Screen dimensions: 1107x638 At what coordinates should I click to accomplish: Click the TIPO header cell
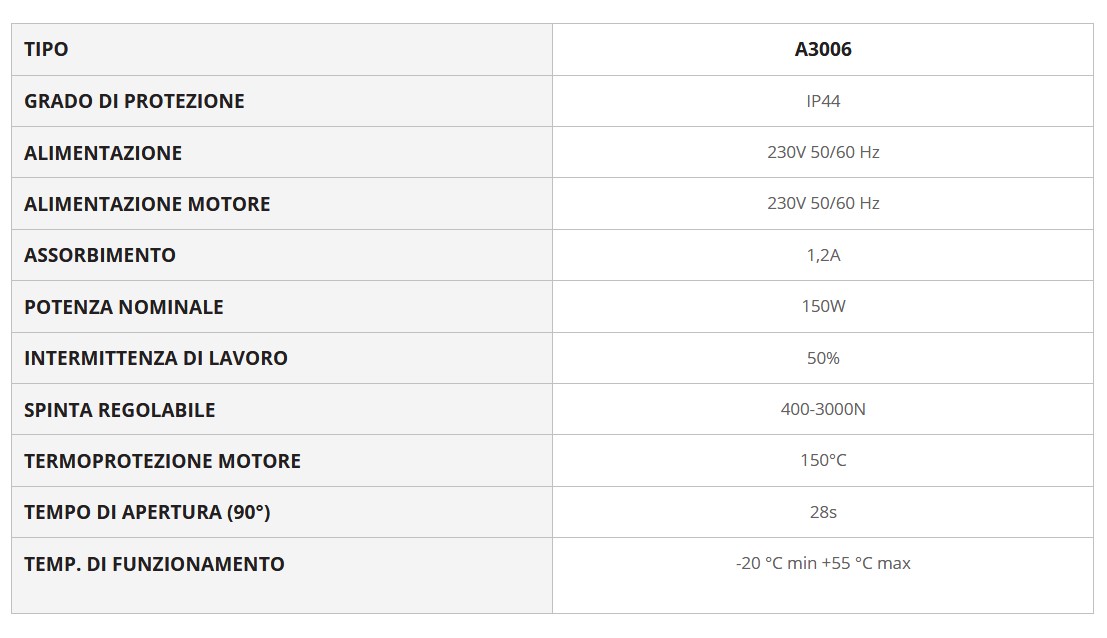[x=46, y=49]
